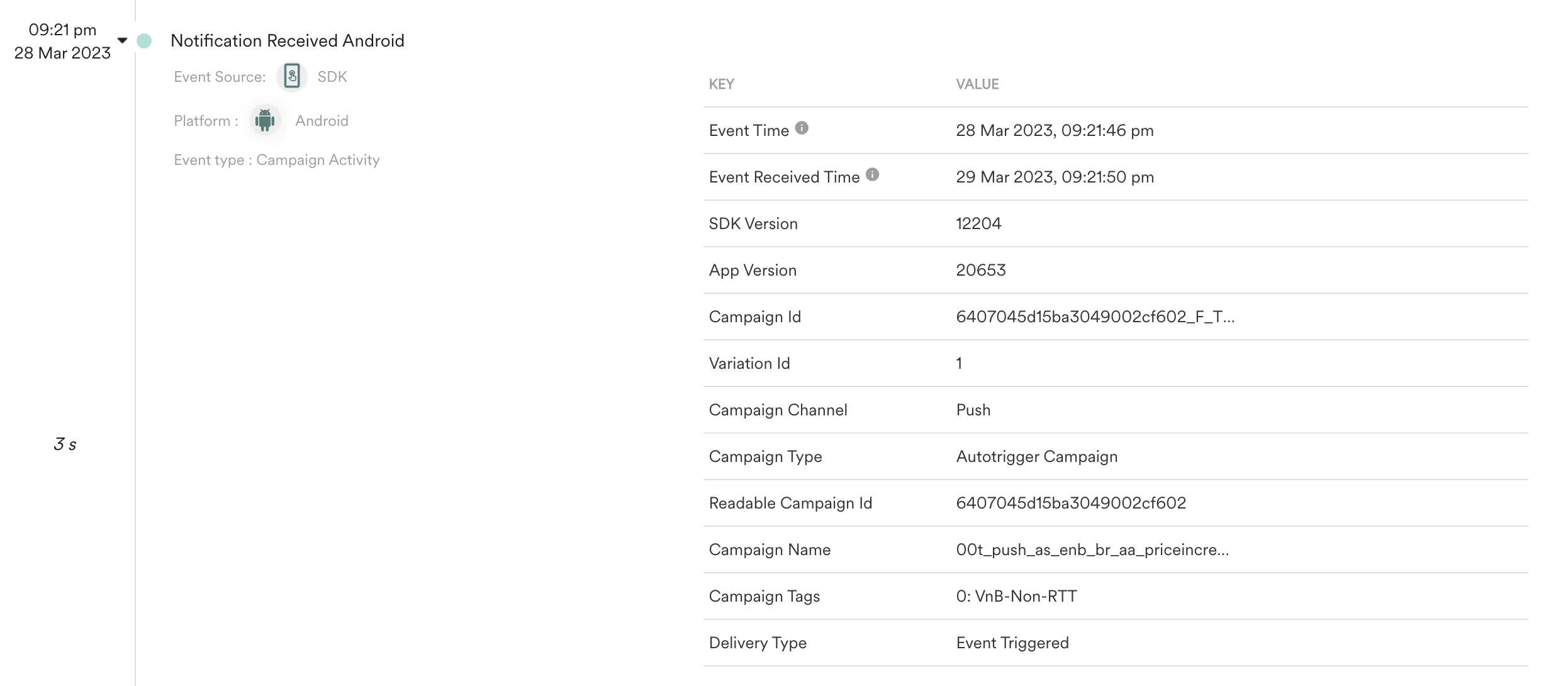Select the App Version value 20653
This screenshot has height=686, width=1568.
[980, 270]
